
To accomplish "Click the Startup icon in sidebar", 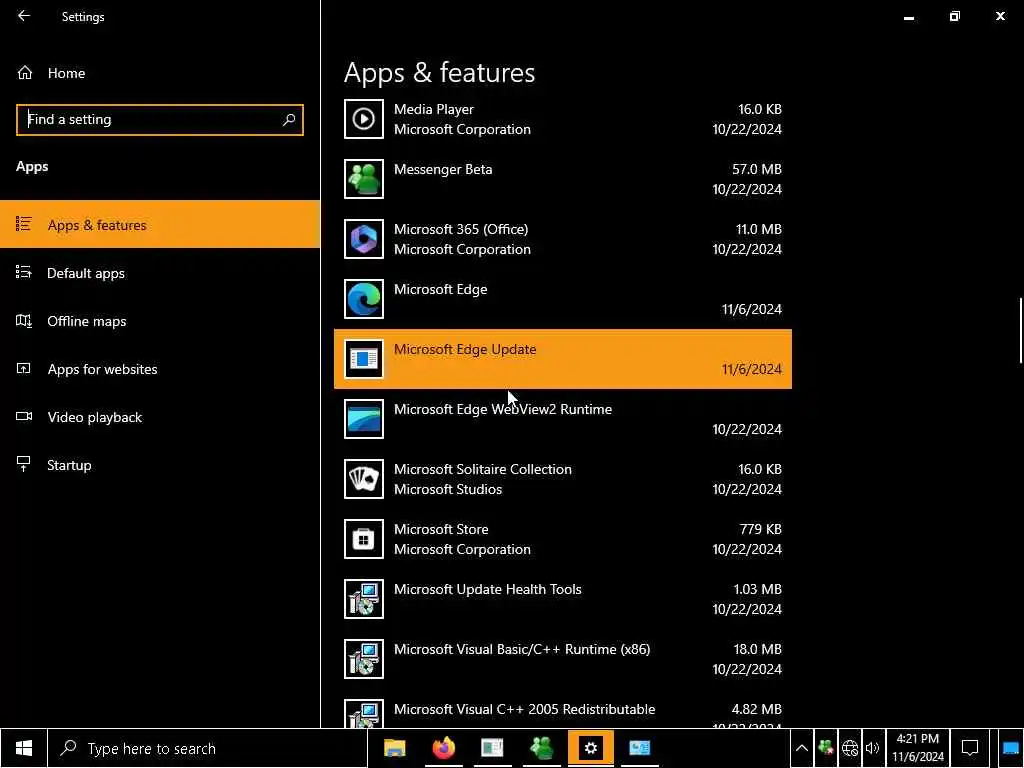I will pyautogui.click(x=24, y=464).
